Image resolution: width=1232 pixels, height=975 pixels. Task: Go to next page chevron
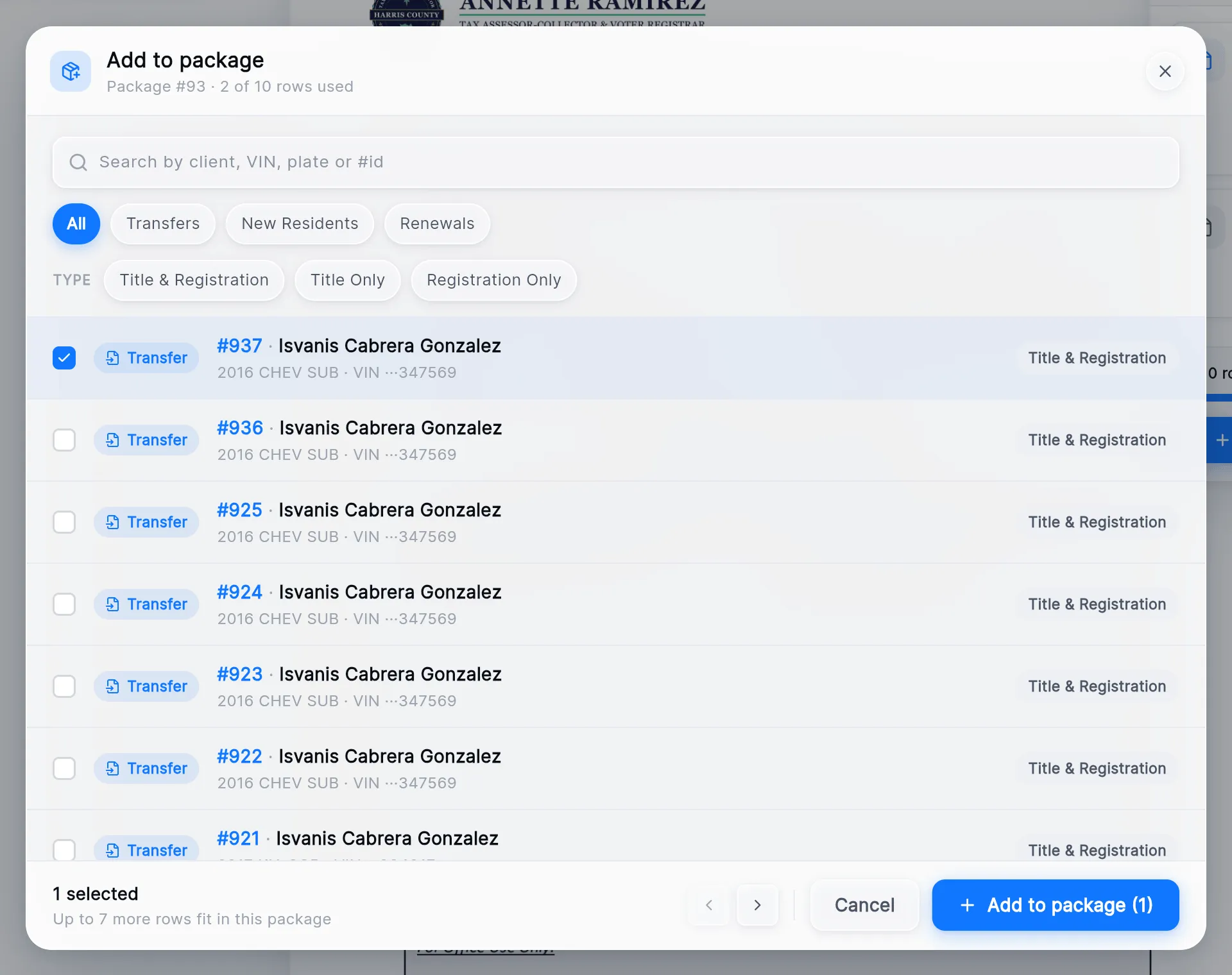[x=758, y=905]
